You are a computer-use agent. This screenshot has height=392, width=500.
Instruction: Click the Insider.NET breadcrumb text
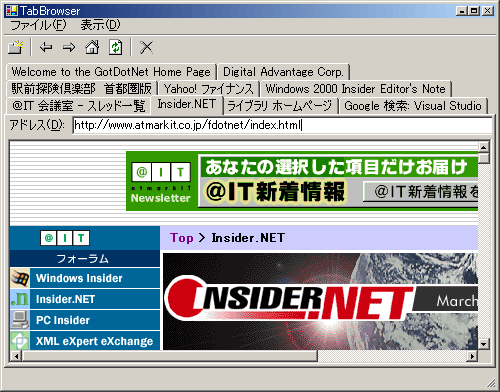click(248, 238)
